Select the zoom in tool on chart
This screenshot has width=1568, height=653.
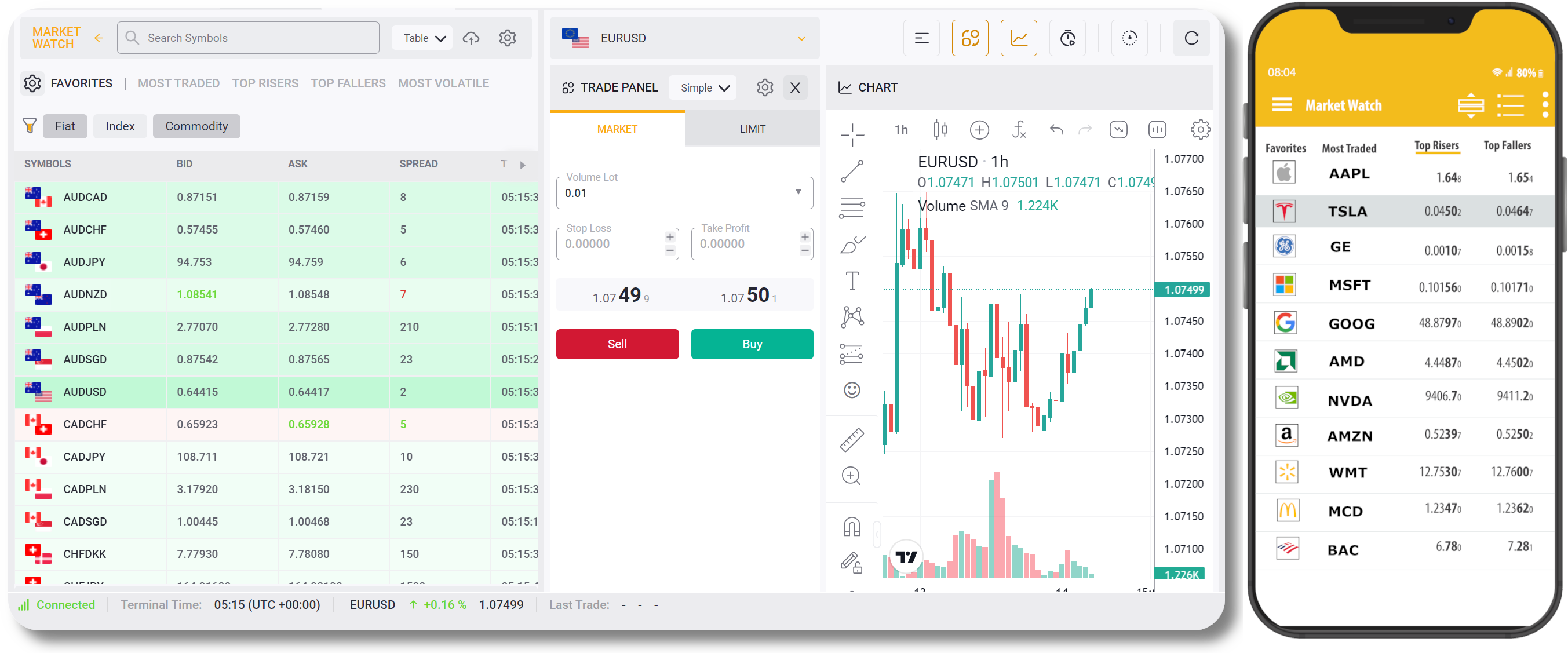(851, 476)
